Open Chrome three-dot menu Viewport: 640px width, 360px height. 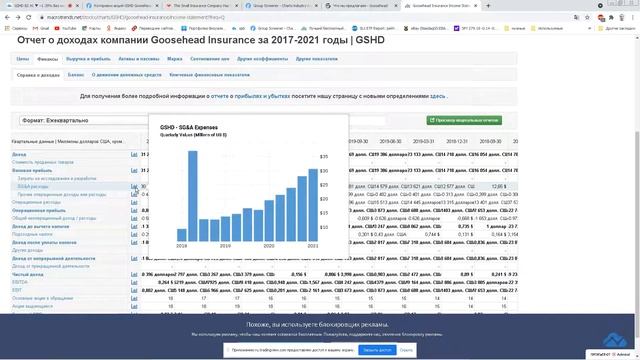633,17
